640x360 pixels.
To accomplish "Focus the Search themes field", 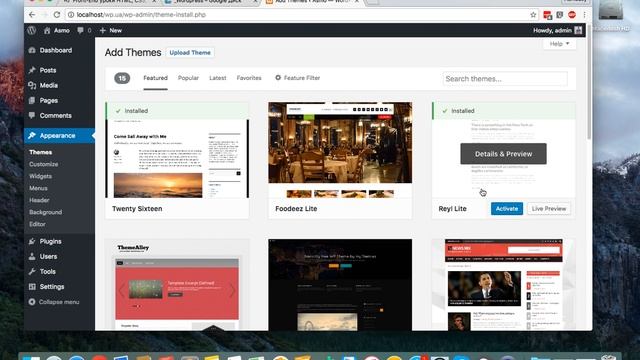I will point(505,79).
